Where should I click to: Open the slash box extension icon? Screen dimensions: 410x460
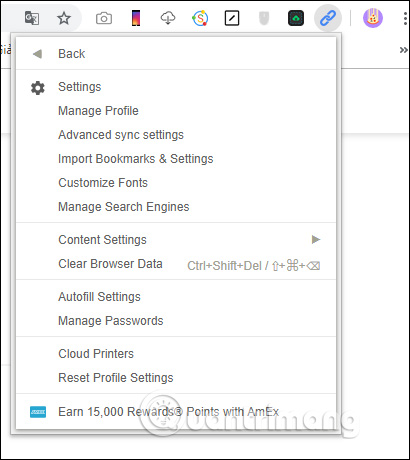(x=232, y=18)
